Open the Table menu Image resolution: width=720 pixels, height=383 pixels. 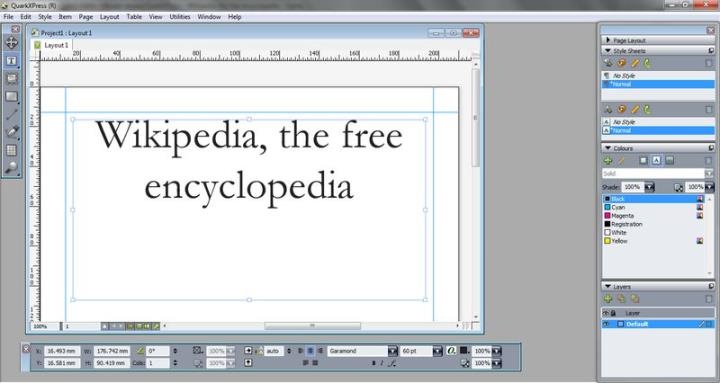point(134,17)
